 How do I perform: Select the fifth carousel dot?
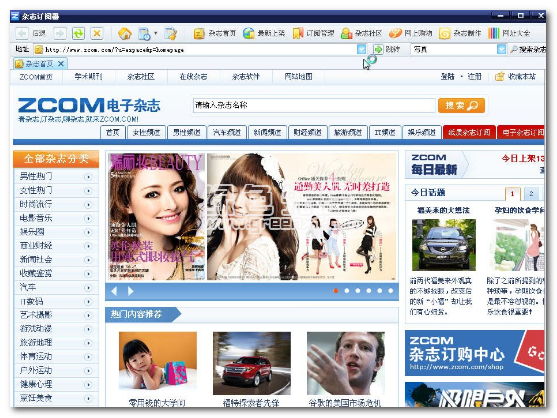pyautogui.click(x=380, y=291)
